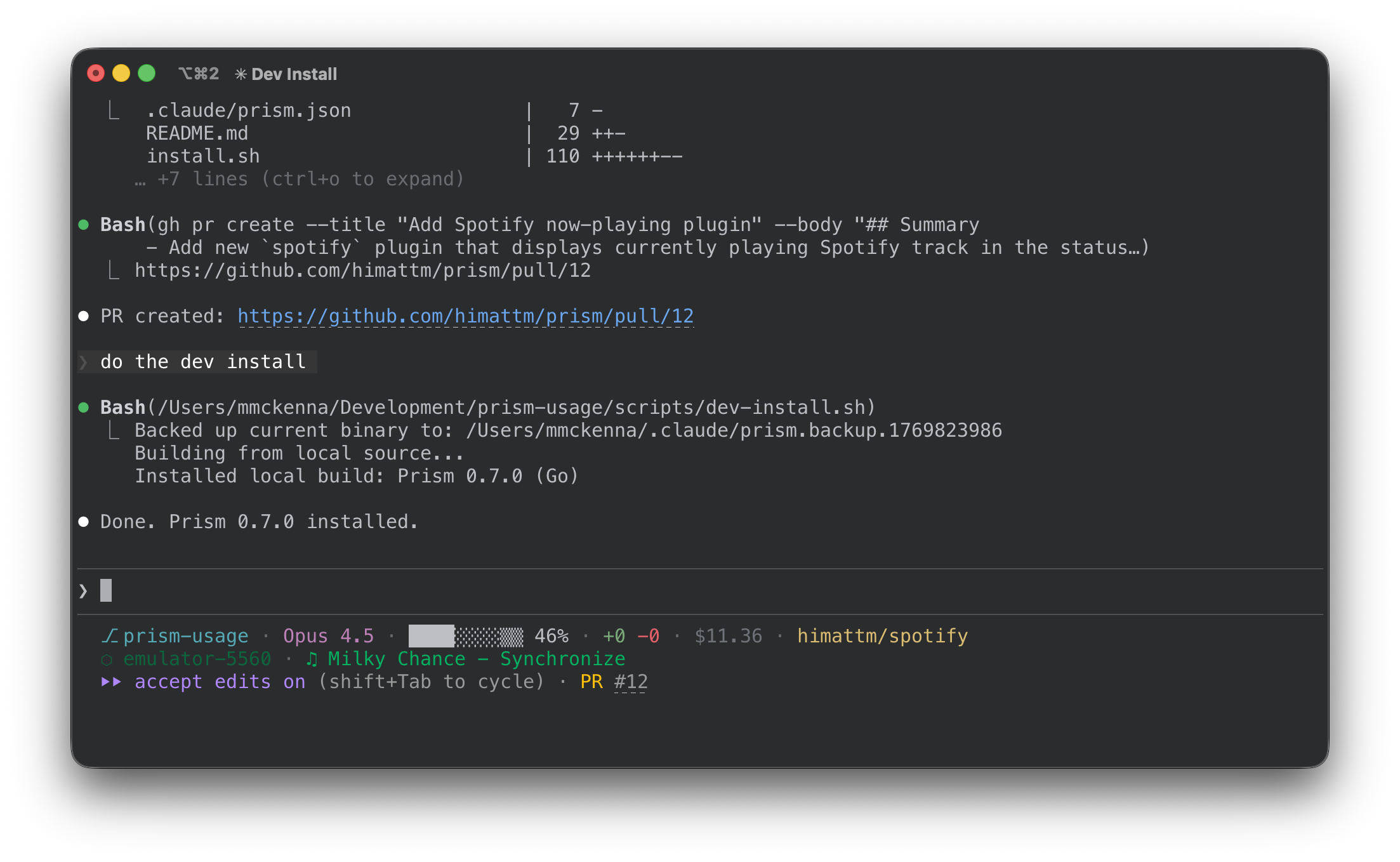
Task: Toggle the accept edits on mode indicator
Action: click(220, 682)
